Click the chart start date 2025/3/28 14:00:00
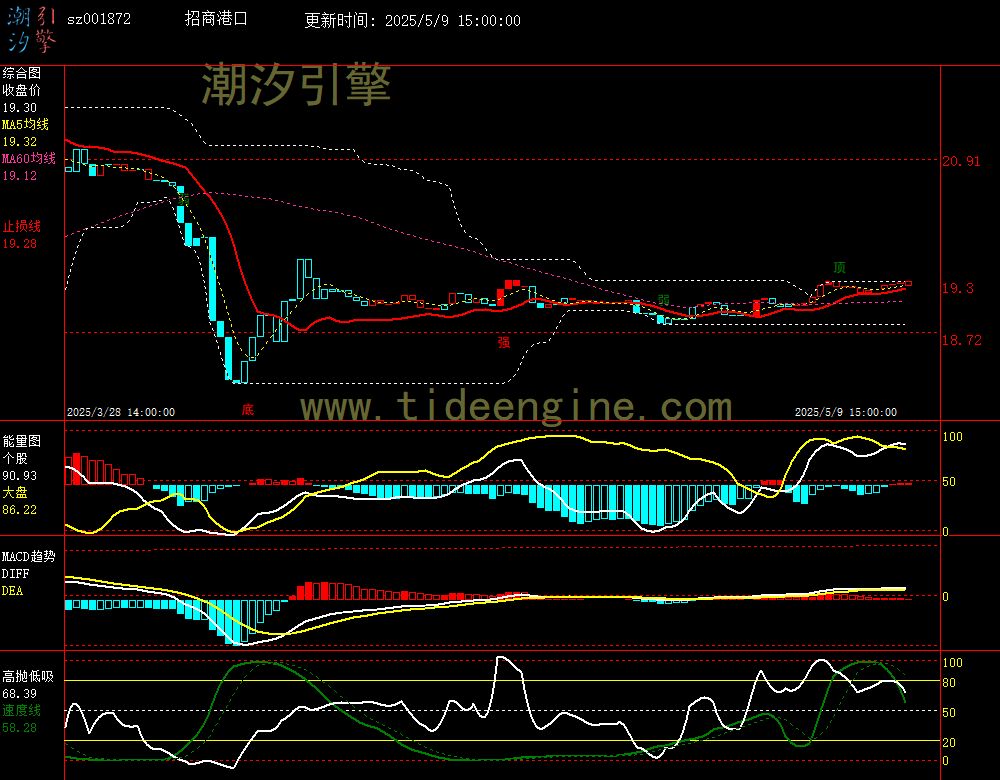This screenshot has height=780, width=1000. click(x=121, y=413)
